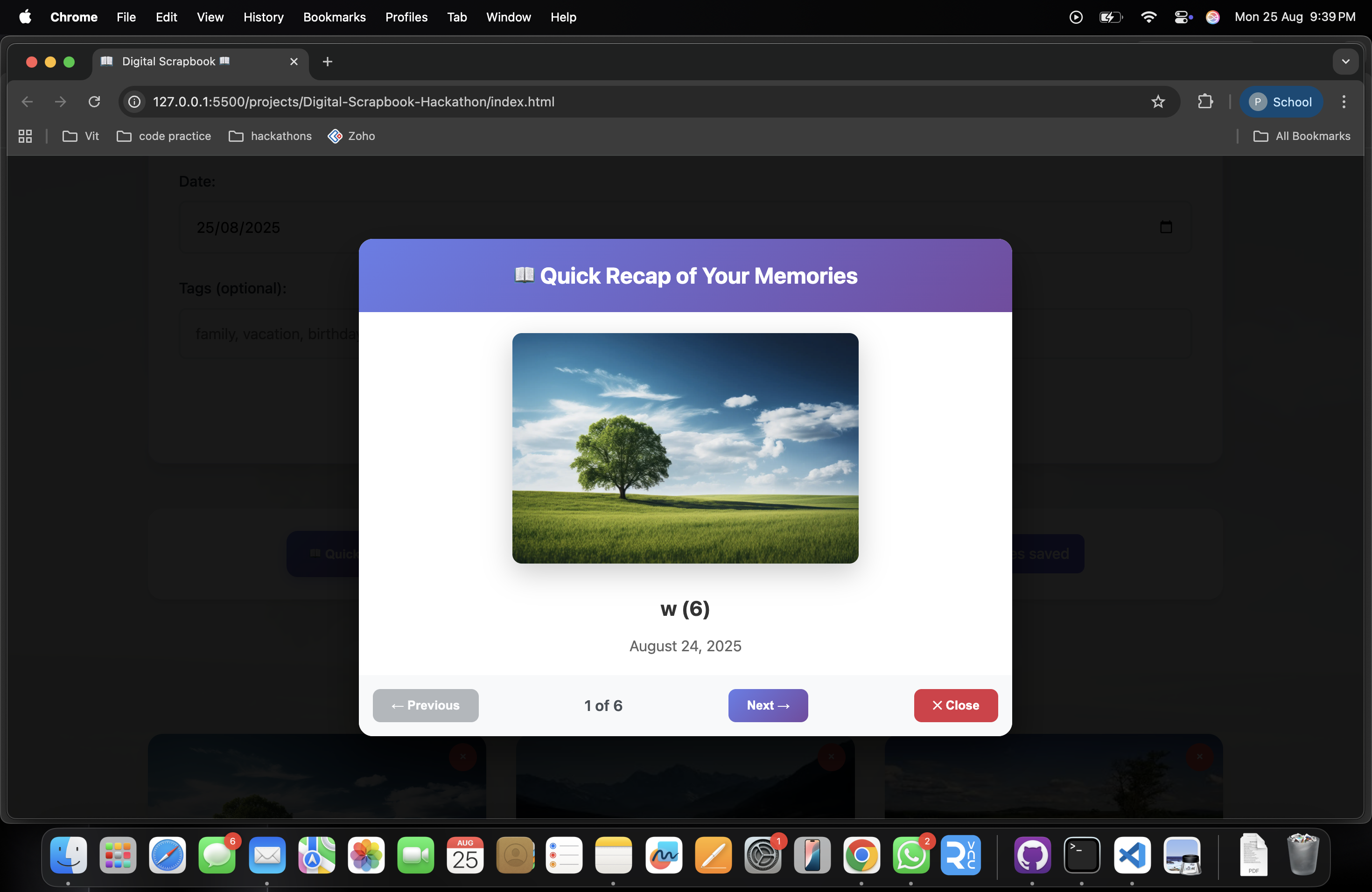Screen dimensions: 1372x892
Task: Open the Edit menu
Action: click(166, 17)
